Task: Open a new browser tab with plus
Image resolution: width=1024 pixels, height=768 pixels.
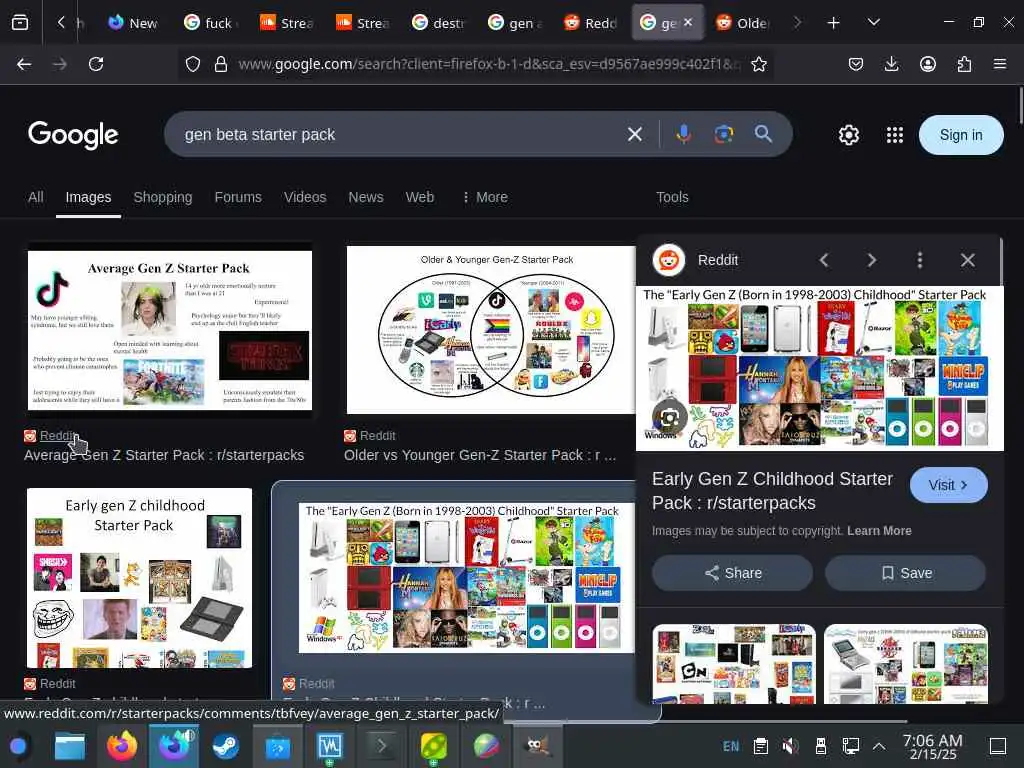Action: coord(833,23)
